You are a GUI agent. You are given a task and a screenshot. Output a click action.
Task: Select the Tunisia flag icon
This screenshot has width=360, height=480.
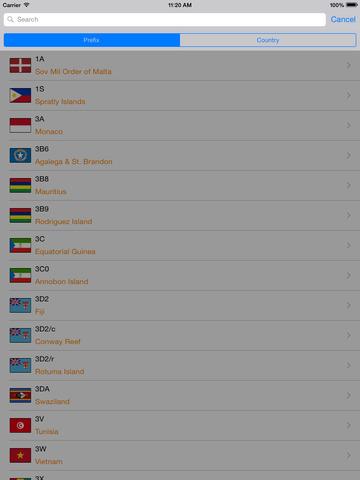[20, 425]
